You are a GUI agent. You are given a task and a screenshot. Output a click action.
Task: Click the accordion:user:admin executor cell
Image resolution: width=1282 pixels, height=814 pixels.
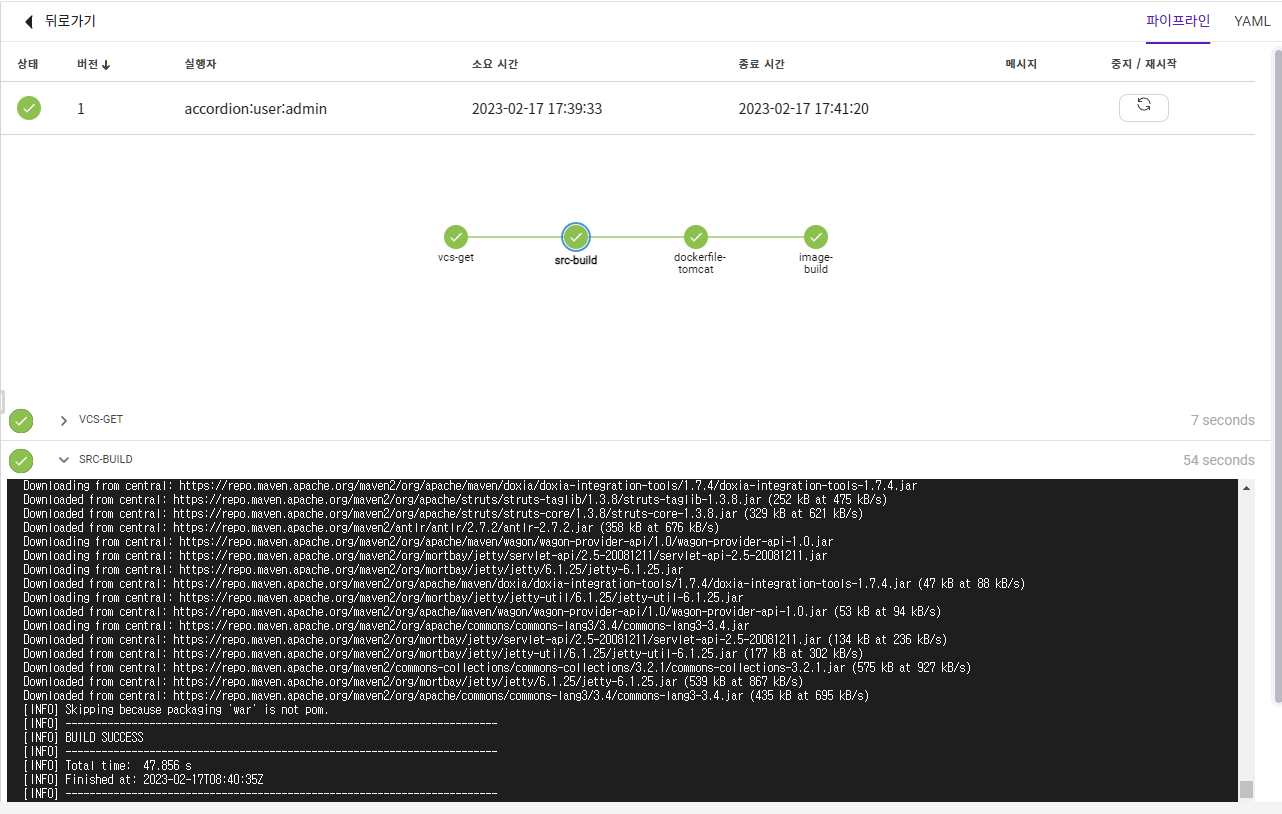click(256, 108)
